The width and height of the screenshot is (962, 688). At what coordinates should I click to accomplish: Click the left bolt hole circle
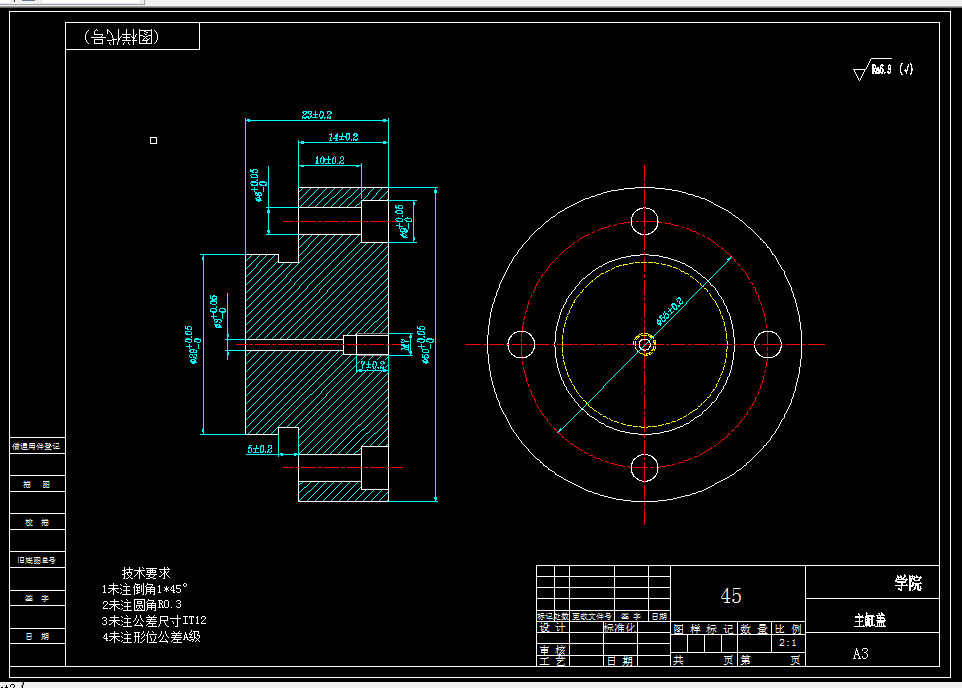(x=521, y=344)
